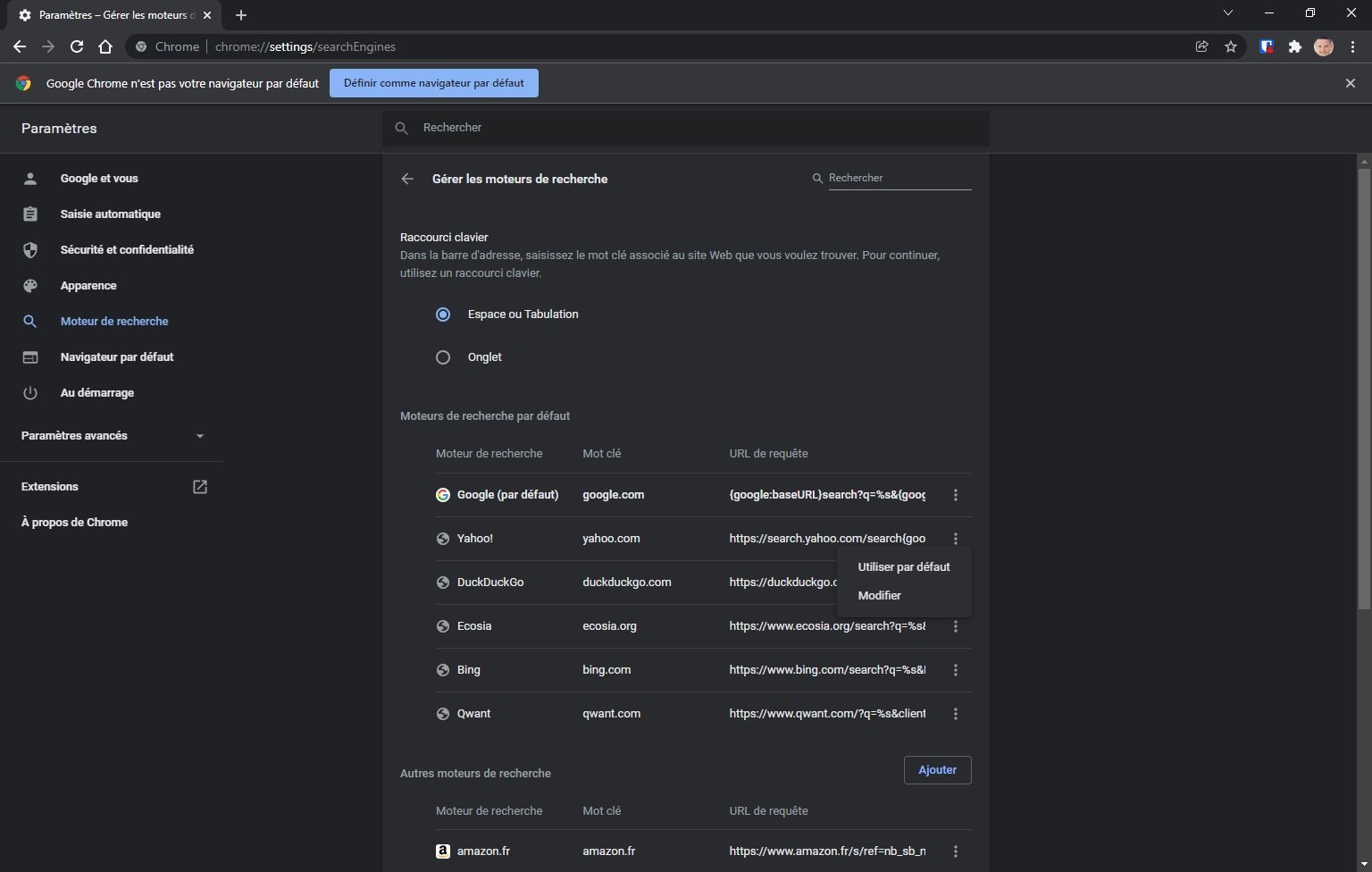Click Définir comme navigateur par défaut button
This screenshot has height=872, width=1372.
click(434, 83)
